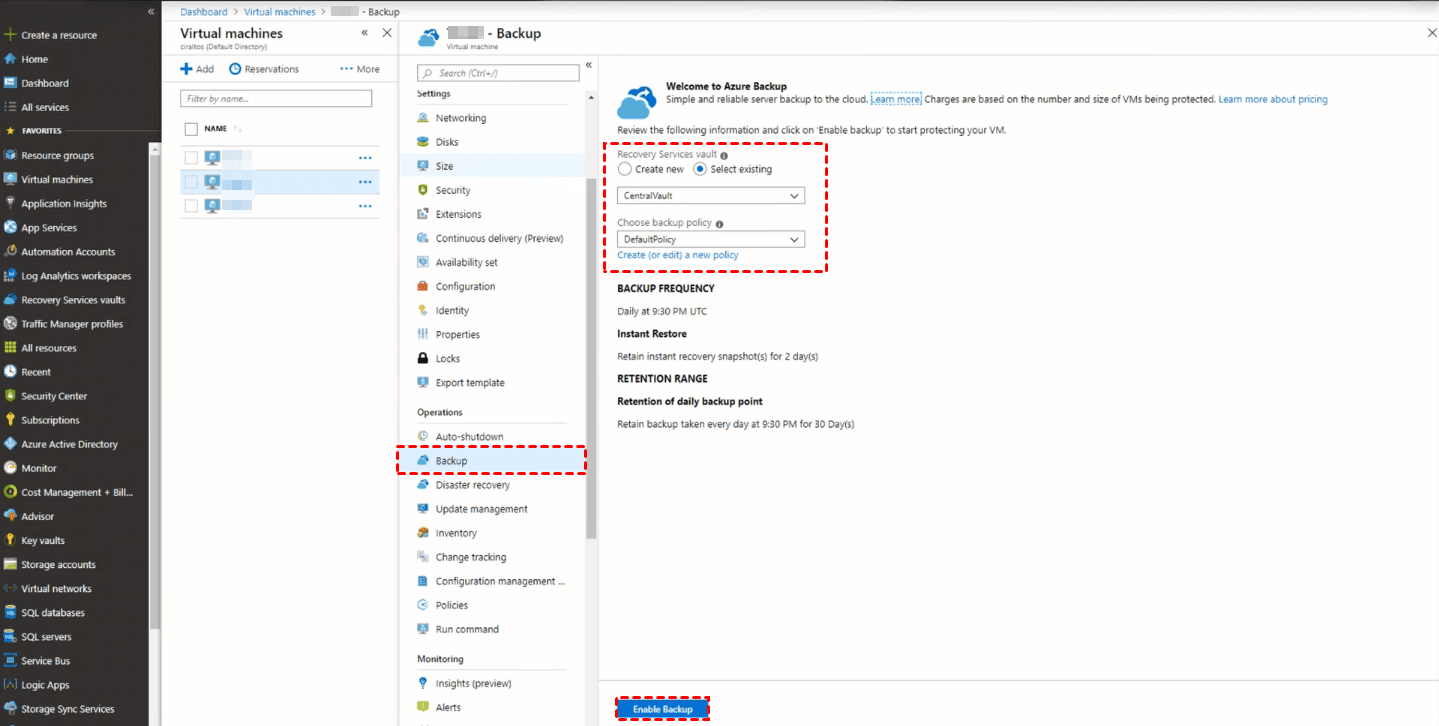The height and width of the screenshot is (726, 1439).
Task: Select the 'Select existing' radio button
Action: [700, 169]
